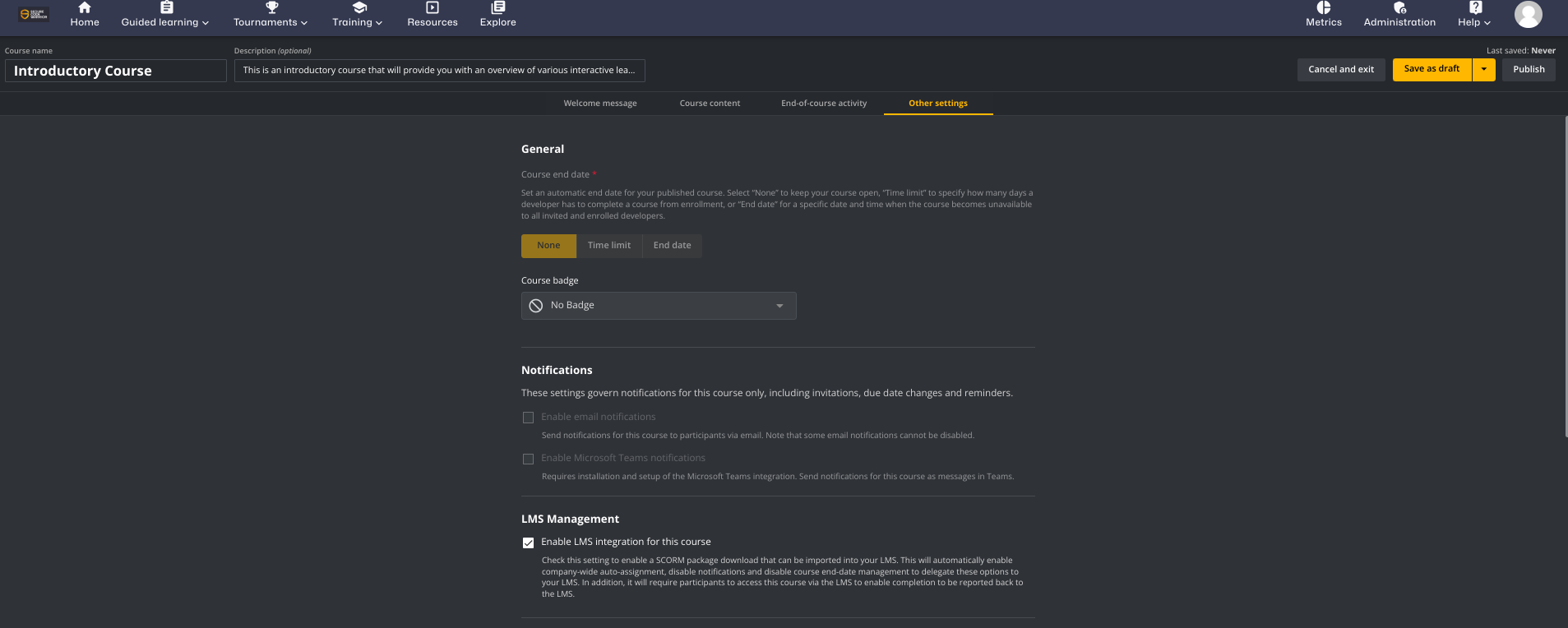Enable Microsoft Teams notifications

[x=528, y=459]
